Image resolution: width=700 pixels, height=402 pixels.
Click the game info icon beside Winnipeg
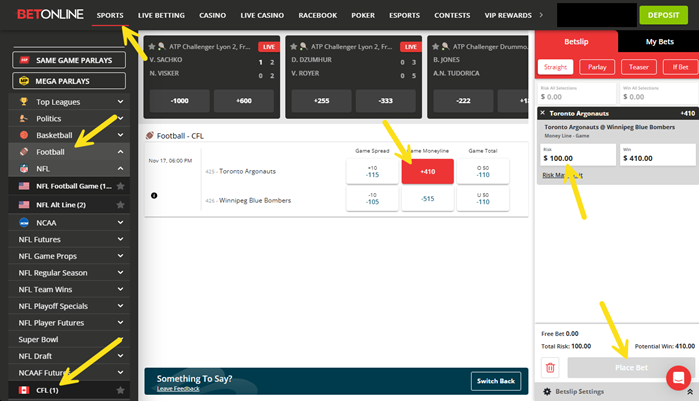tap(153, 195)
